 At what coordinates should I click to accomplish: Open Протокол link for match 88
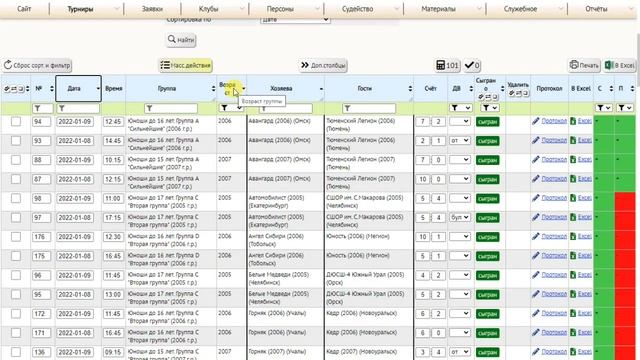click(x=554, y=159)
